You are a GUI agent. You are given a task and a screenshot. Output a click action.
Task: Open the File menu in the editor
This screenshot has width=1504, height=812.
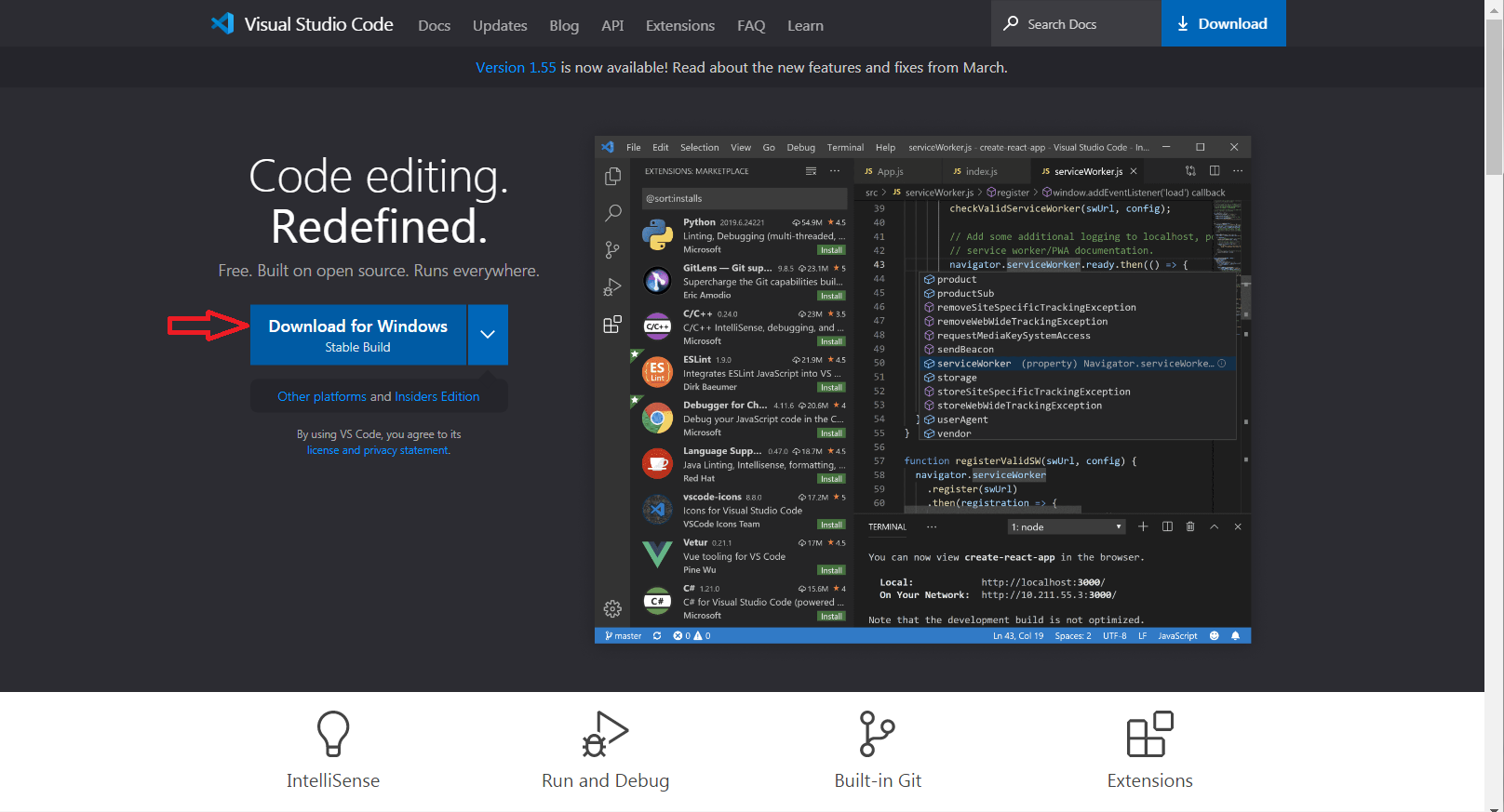[634, 147]
